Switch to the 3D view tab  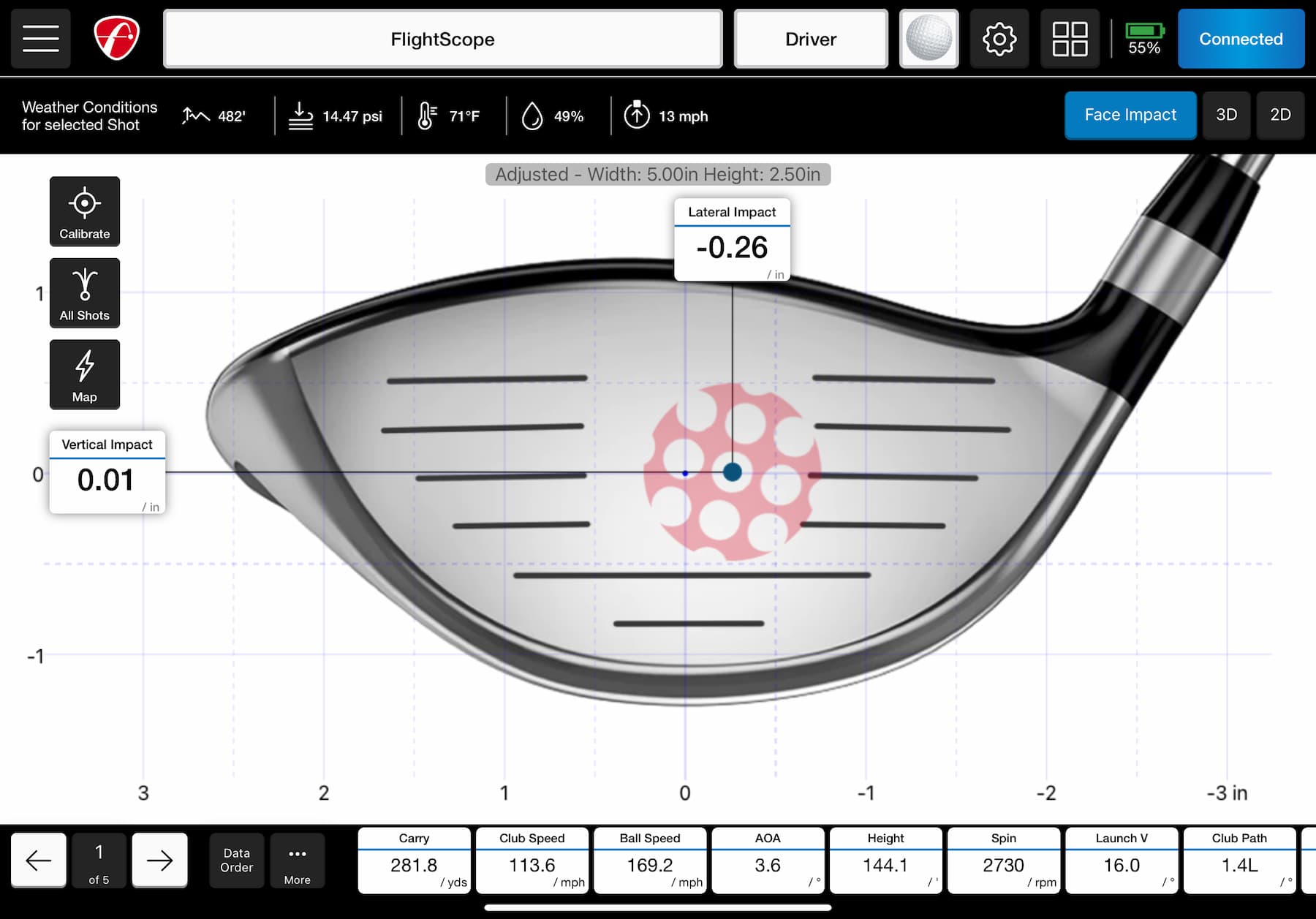pyautogui.click(x=1226, y=115)
